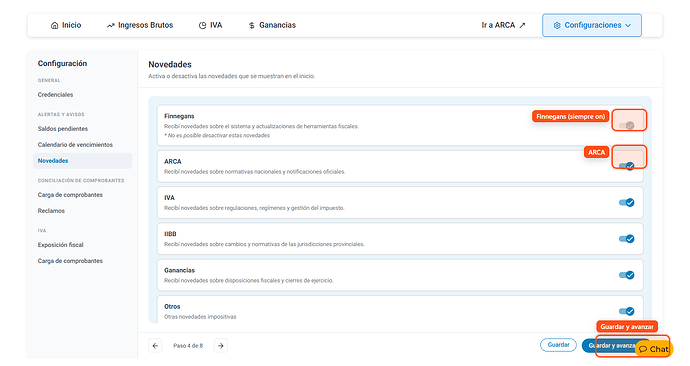Turn off the Ganancias novedades switch
690x366 pixels.
627,275
